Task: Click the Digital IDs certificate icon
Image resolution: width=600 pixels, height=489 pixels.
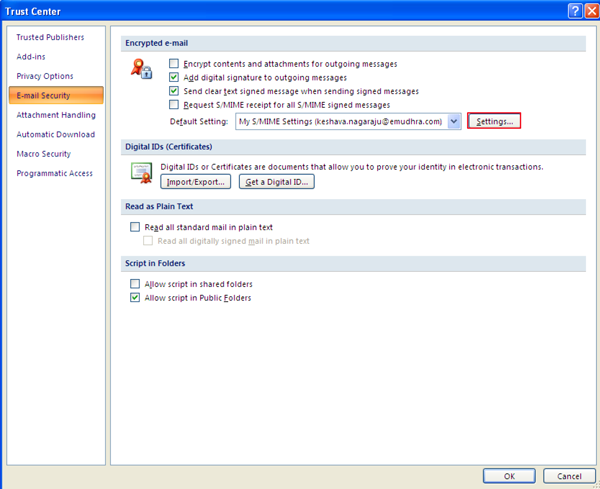Action: [x=141, y=173]
